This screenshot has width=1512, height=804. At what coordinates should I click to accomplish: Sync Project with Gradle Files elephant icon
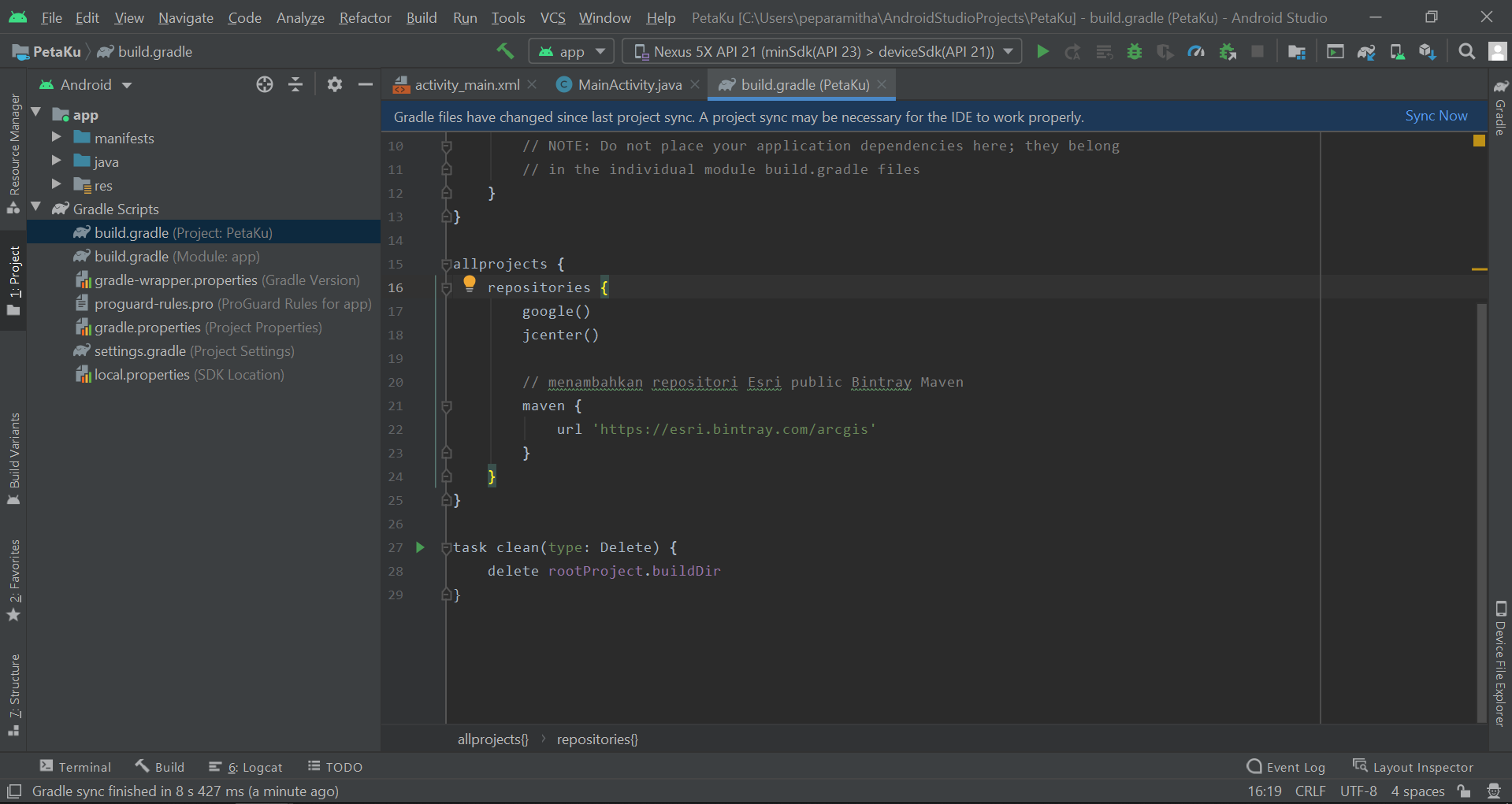tap(1366, 52)
